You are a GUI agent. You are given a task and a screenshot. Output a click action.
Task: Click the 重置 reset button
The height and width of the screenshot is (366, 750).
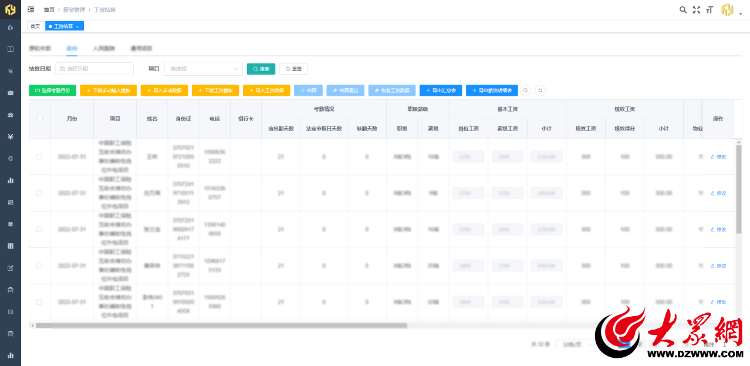[x=293, y=69]
